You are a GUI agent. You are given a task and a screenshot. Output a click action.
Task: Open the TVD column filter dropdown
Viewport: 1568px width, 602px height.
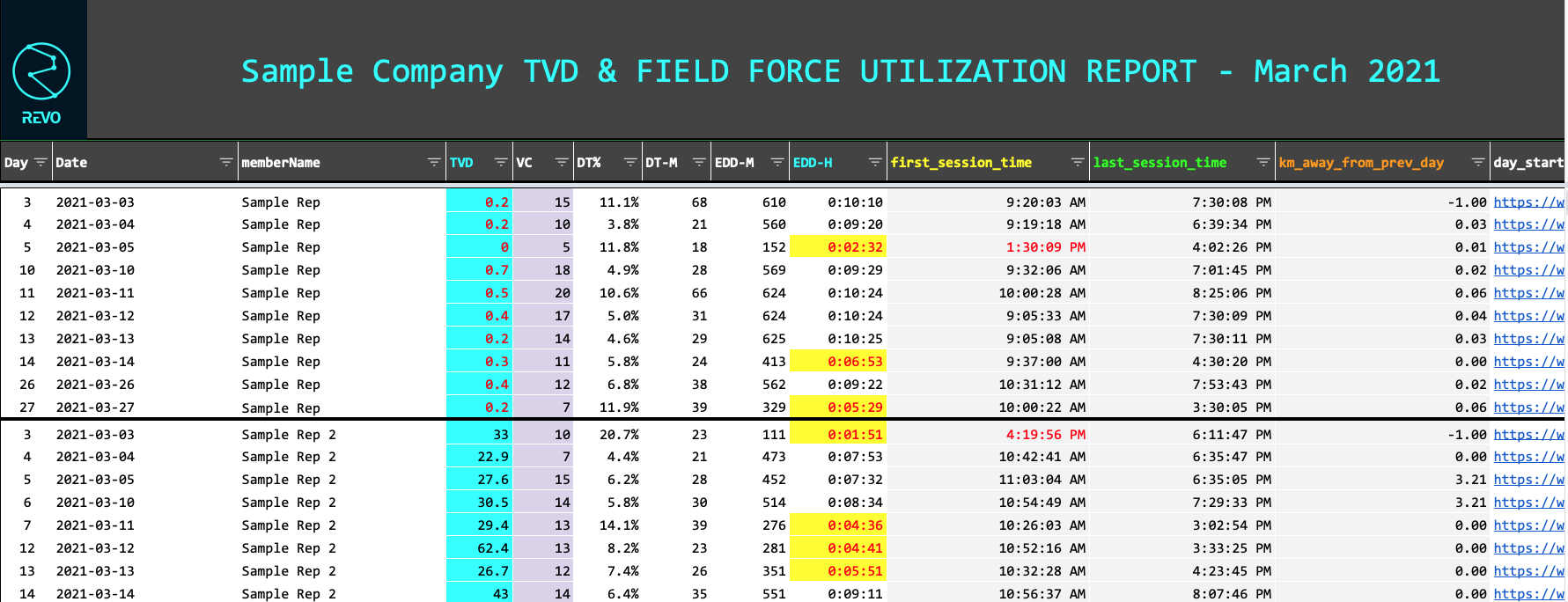(501, 162)
